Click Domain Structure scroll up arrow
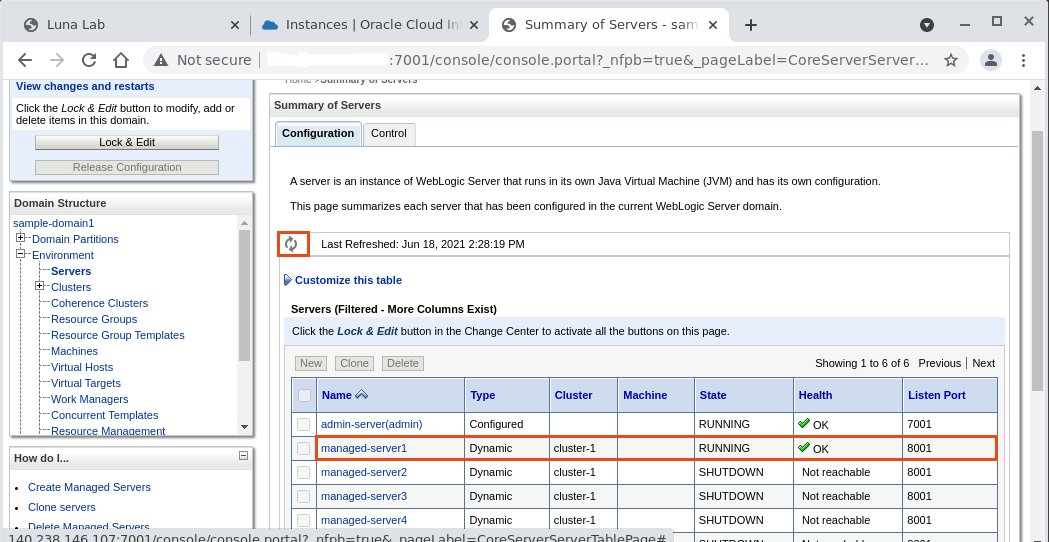1049x542 pixels. click(x=244, y=223)
